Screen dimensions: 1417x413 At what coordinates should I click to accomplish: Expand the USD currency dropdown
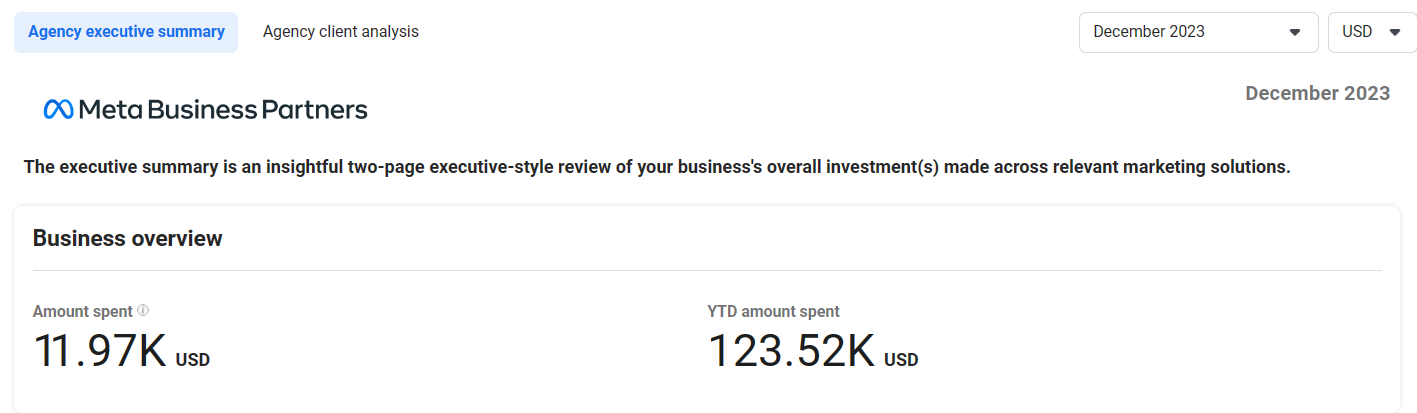pyautogui.click(x=1364, y=32)
